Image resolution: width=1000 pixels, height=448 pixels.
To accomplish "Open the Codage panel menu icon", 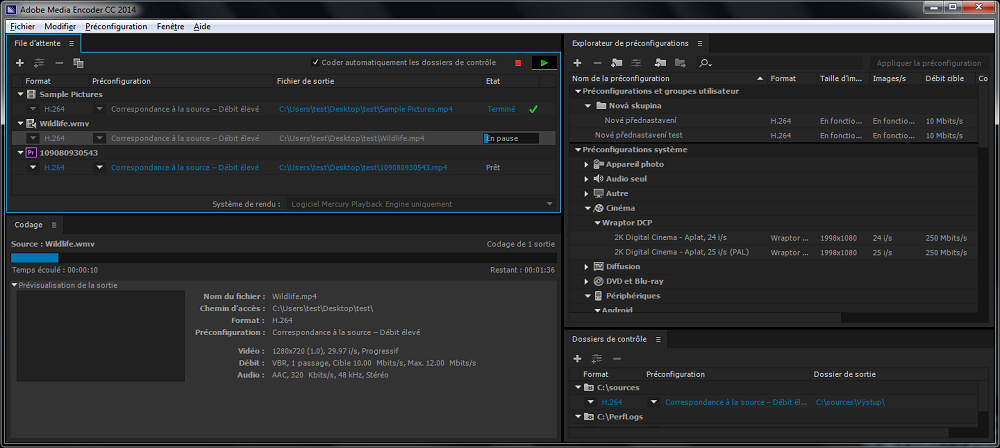I will coord(54,225).
